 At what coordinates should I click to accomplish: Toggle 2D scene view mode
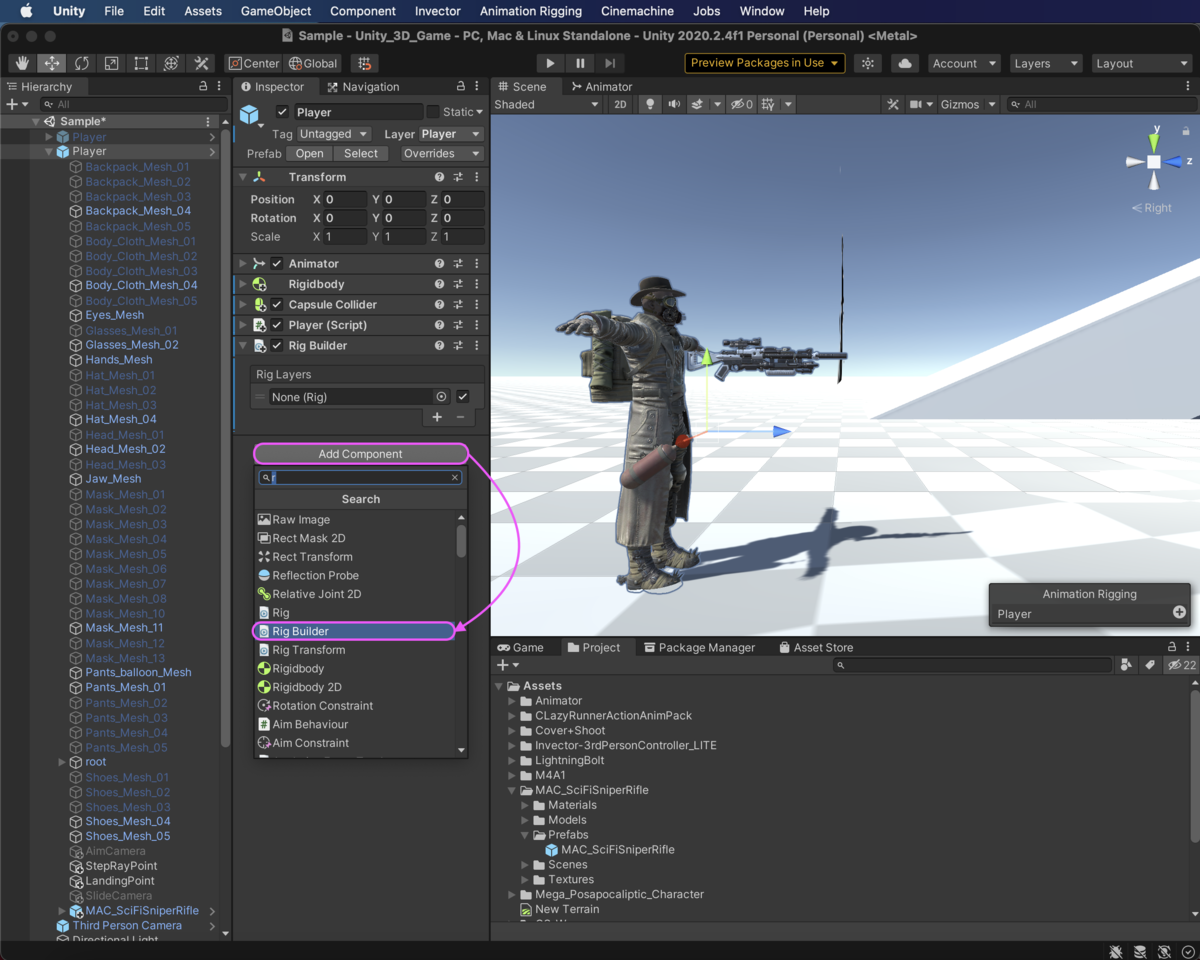(620, 104)
